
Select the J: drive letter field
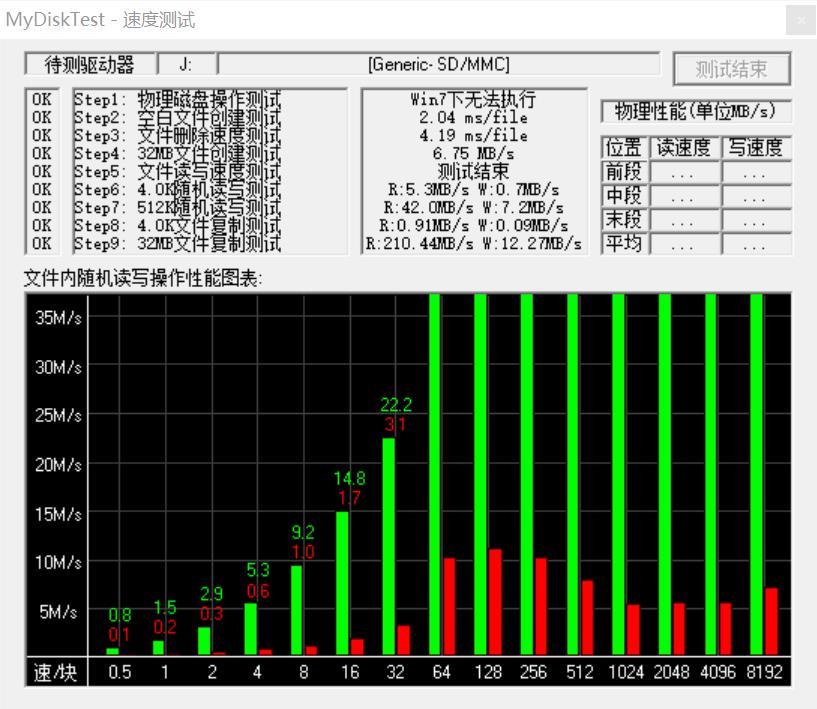(x=186, y=65)
